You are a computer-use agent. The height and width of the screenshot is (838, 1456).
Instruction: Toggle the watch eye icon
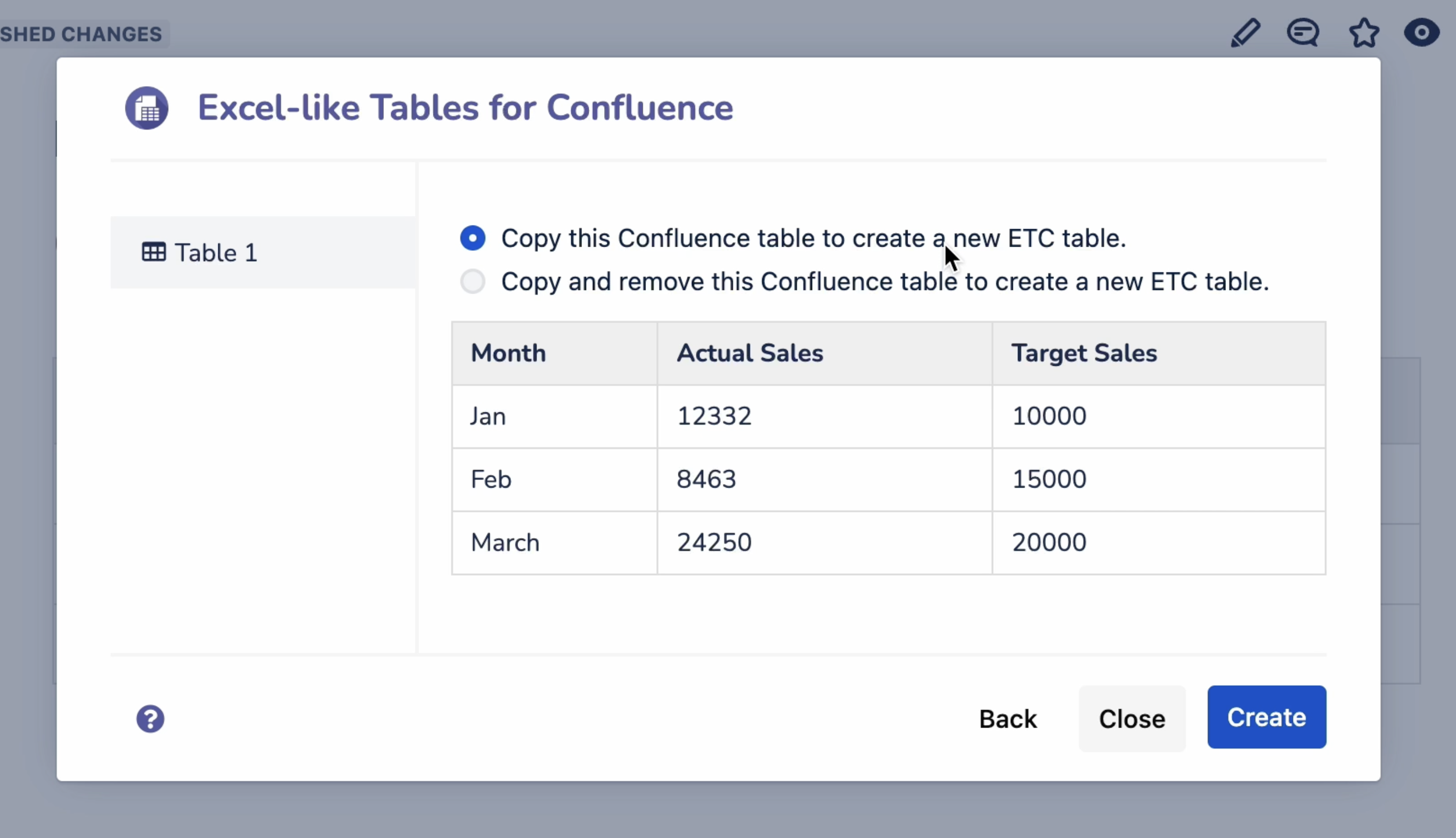pos(1421,33)
